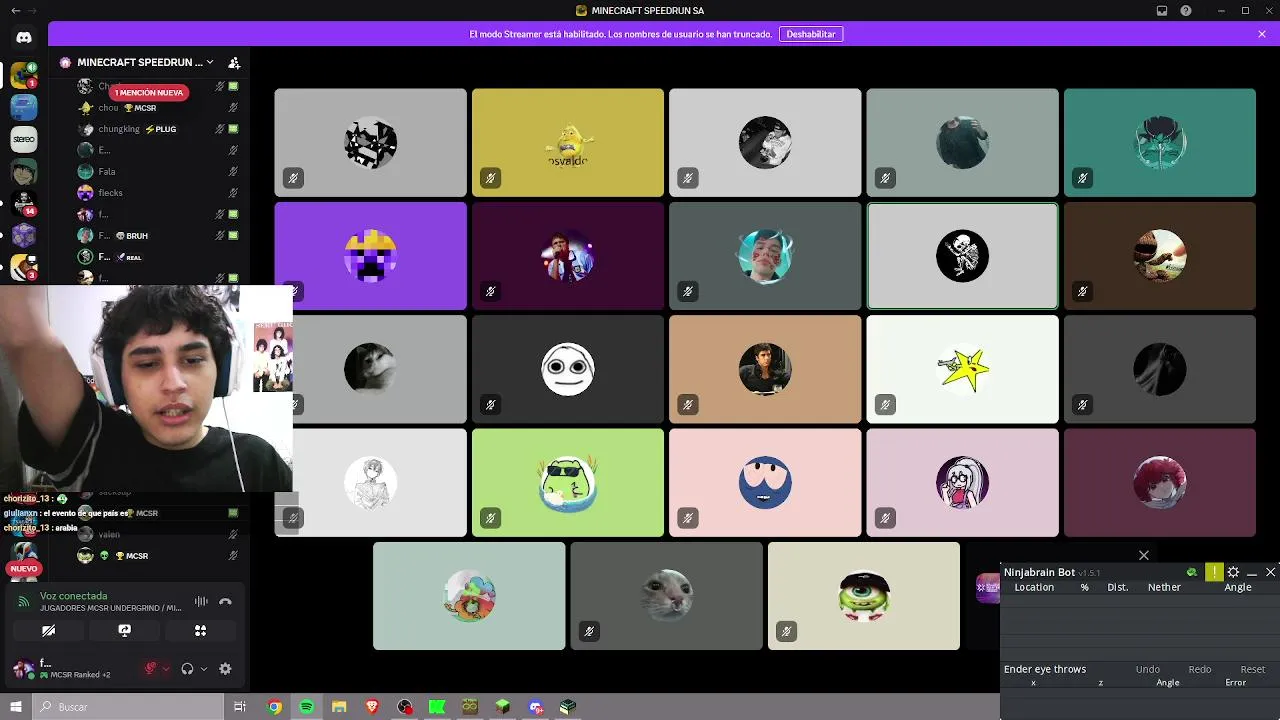Open the voice connection signal icon

(24, 601)
